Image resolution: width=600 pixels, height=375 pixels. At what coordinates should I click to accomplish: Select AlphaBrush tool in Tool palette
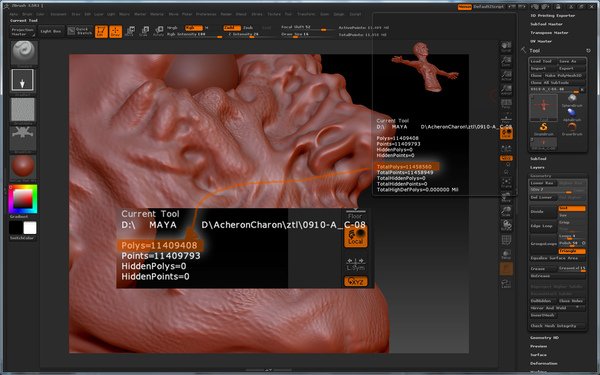[572, 115]
